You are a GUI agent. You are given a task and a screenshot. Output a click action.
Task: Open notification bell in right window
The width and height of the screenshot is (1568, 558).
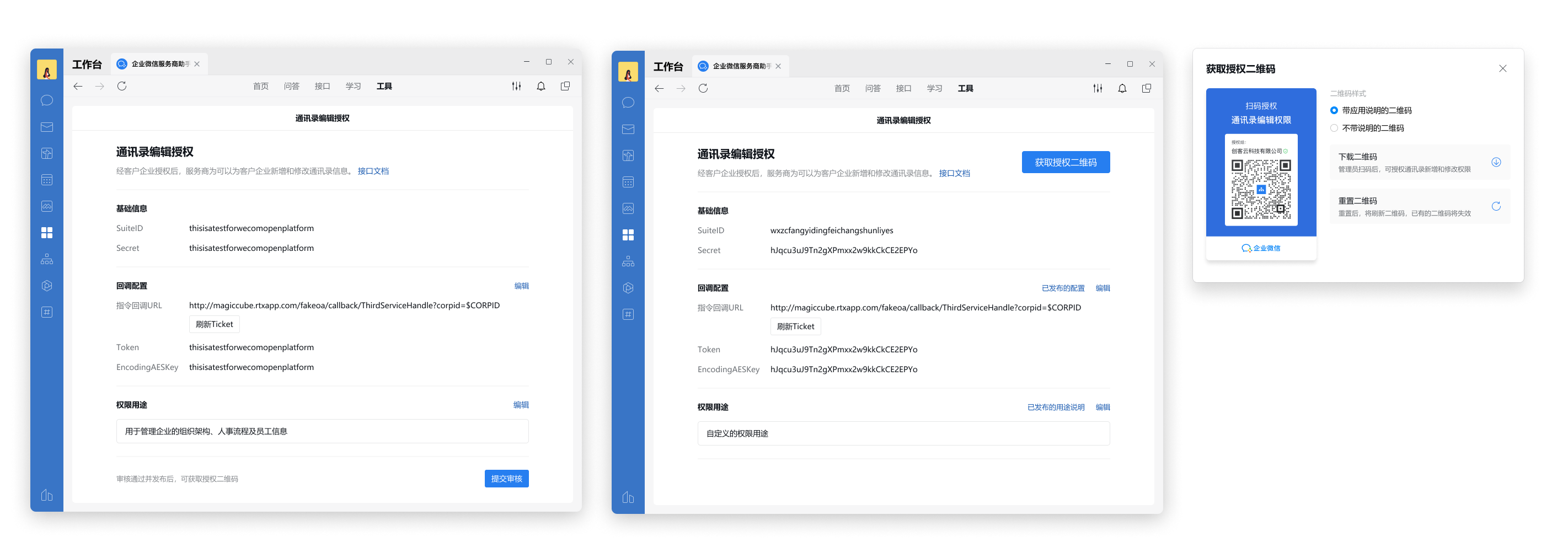[1122, 89]
